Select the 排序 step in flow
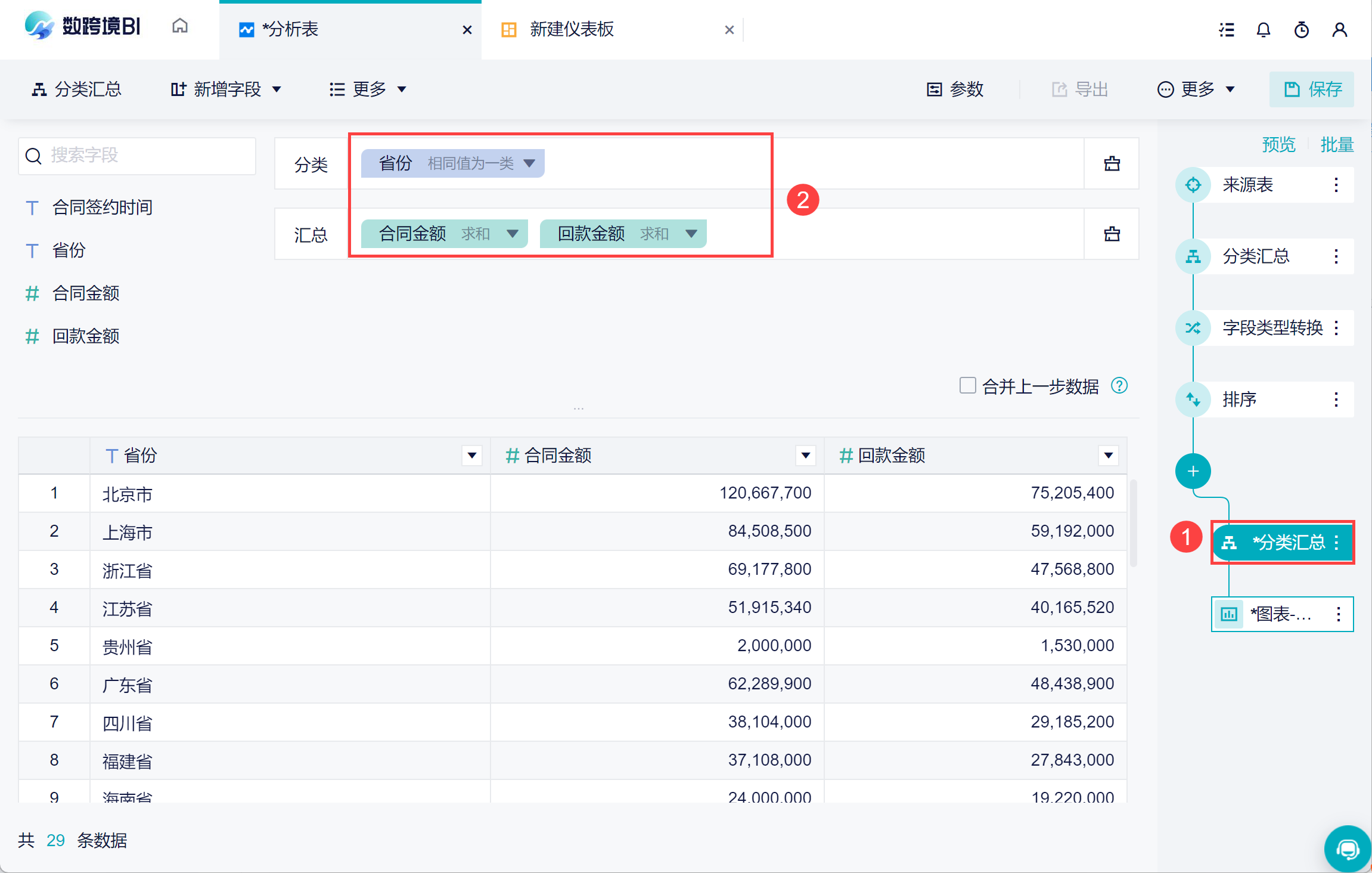The image size is (1372, 873). (x=1240, y=400)
